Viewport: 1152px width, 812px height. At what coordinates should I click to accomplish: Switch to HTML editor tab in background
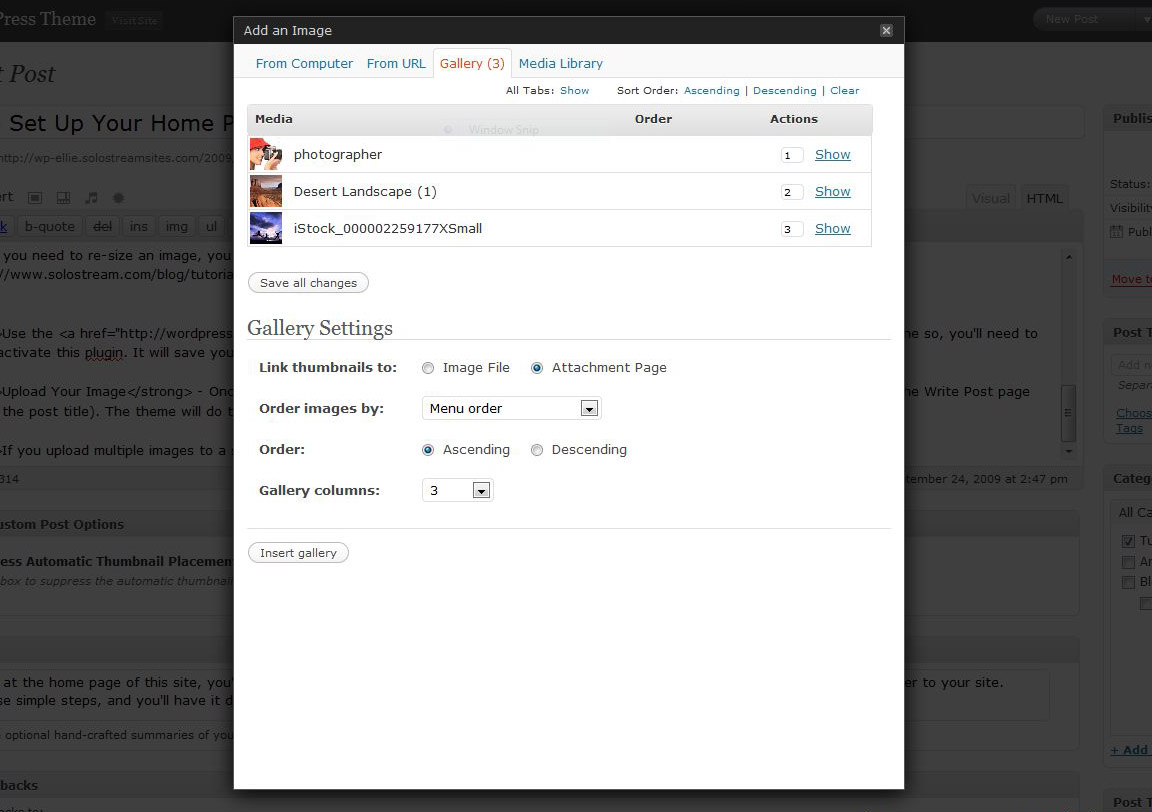[1044, 198]
